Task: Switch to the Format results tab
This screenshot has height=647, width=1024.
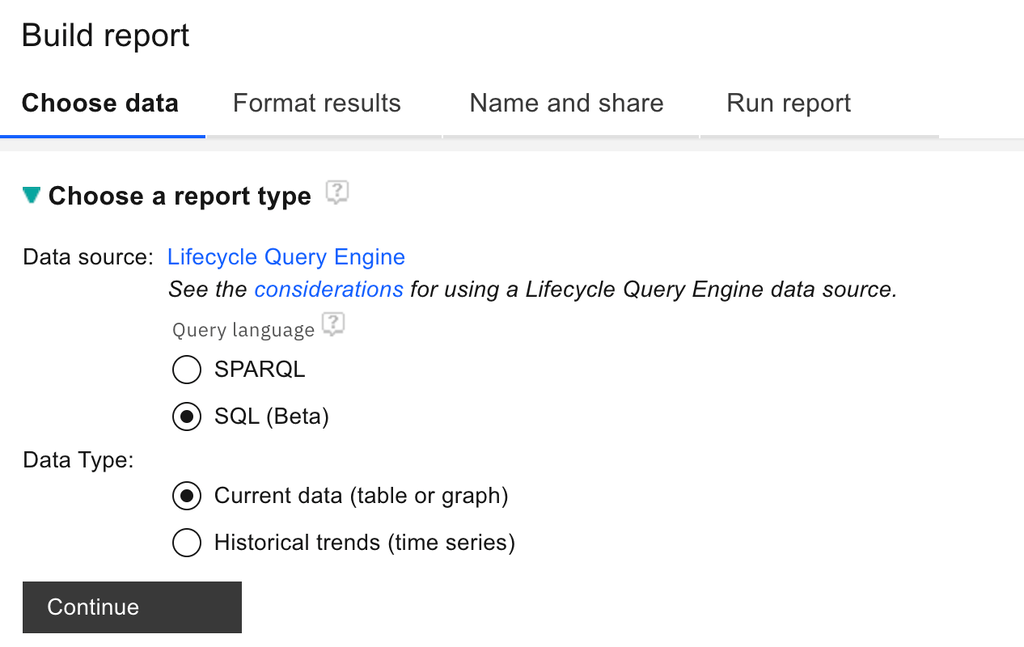Action: point(316,103)
